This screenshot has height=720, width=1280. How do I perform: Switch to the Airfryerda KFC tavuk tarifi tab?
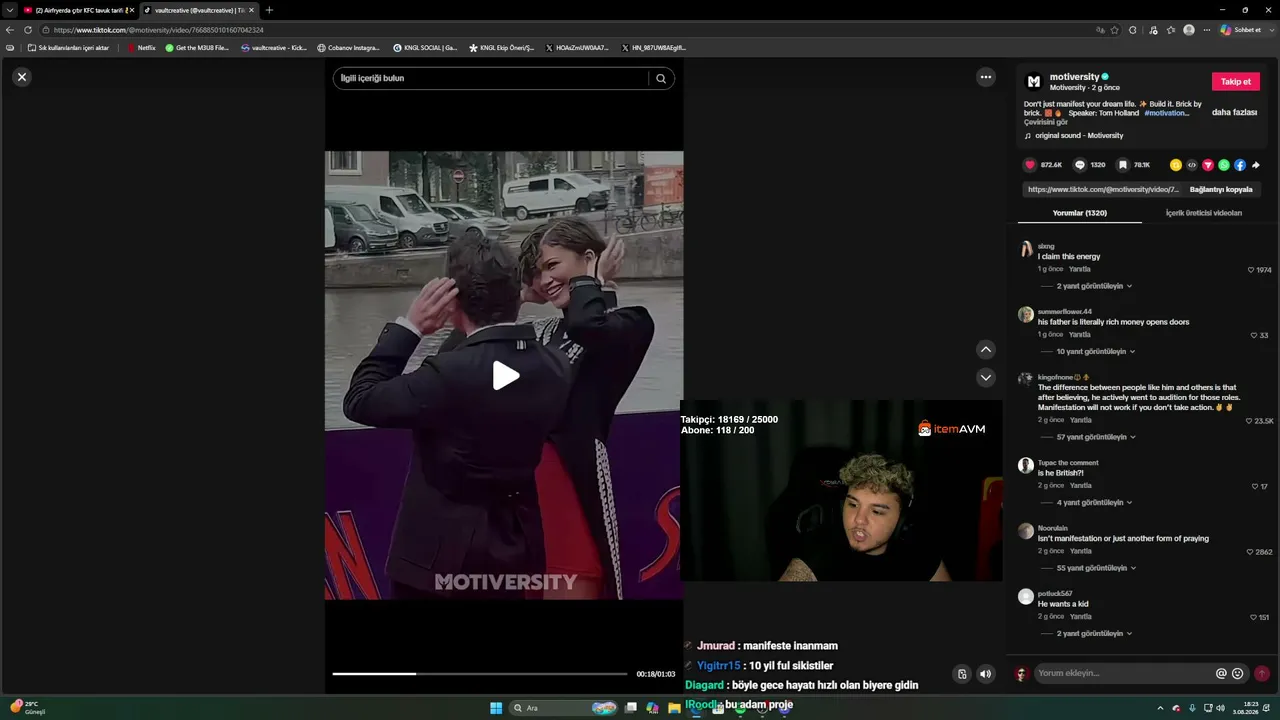(79, 10)
